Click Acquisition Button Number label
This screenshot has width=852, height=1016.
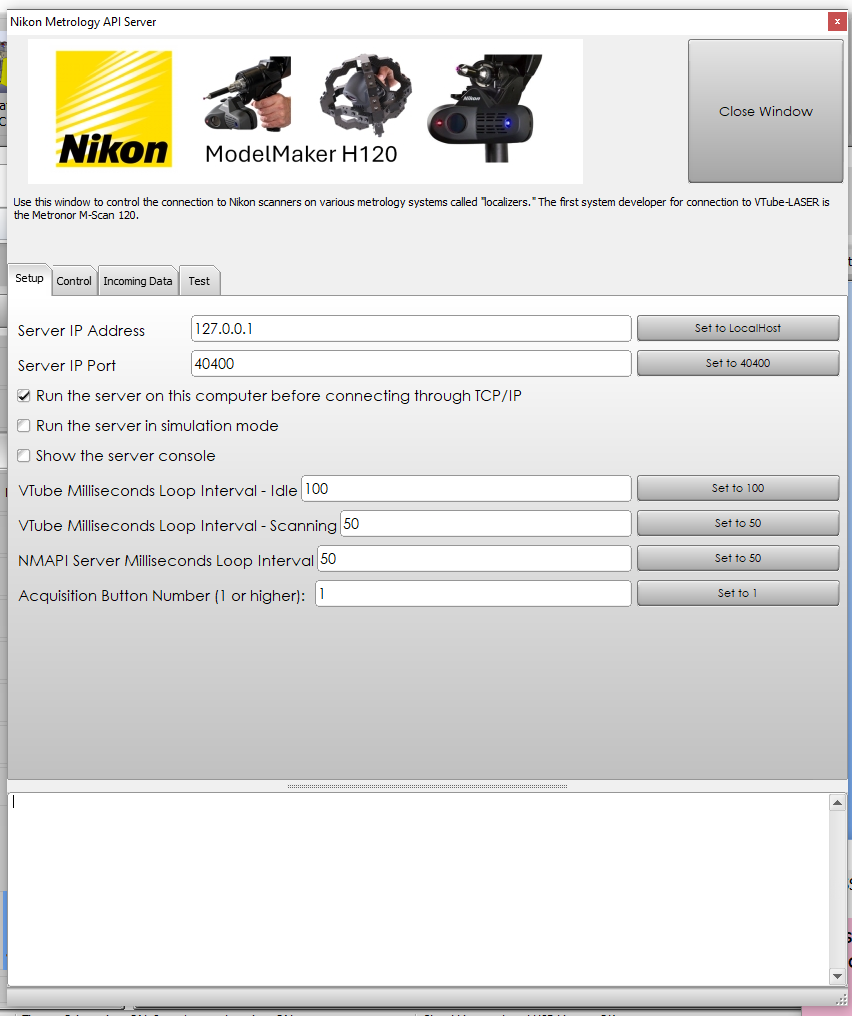[161, 595]
